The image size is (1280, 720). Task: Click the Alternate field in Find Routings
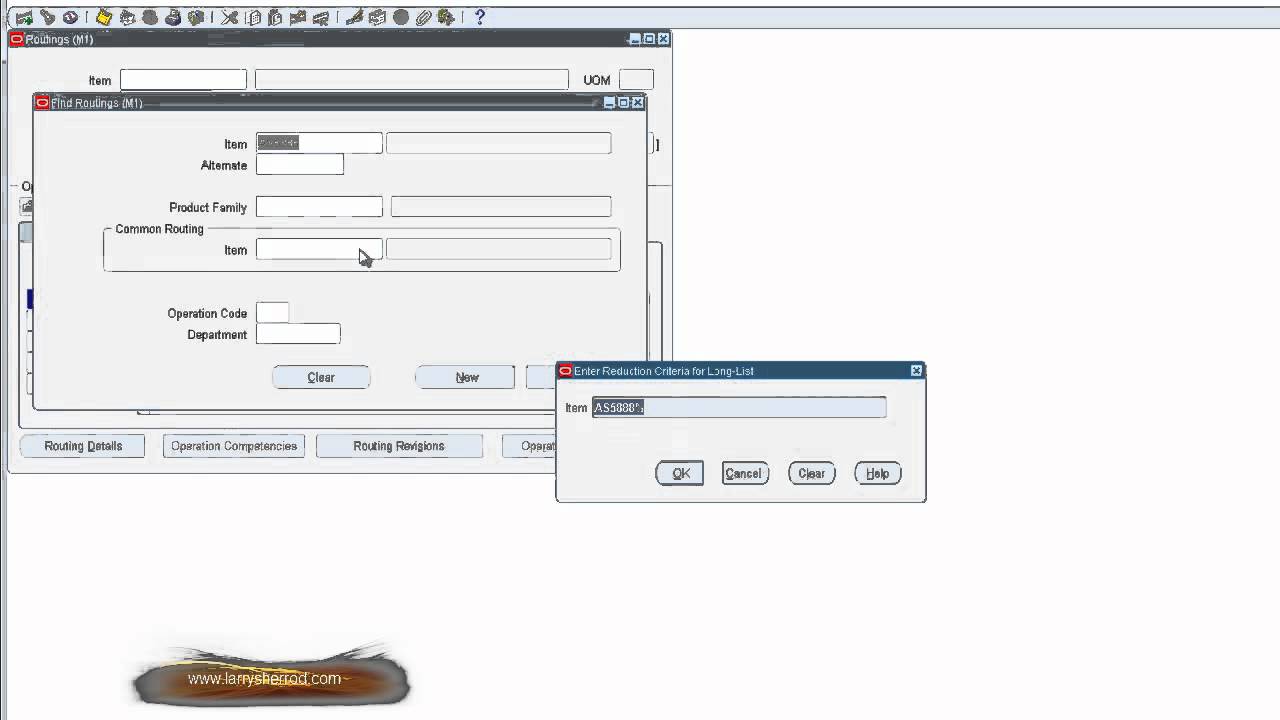coord(300,164)
